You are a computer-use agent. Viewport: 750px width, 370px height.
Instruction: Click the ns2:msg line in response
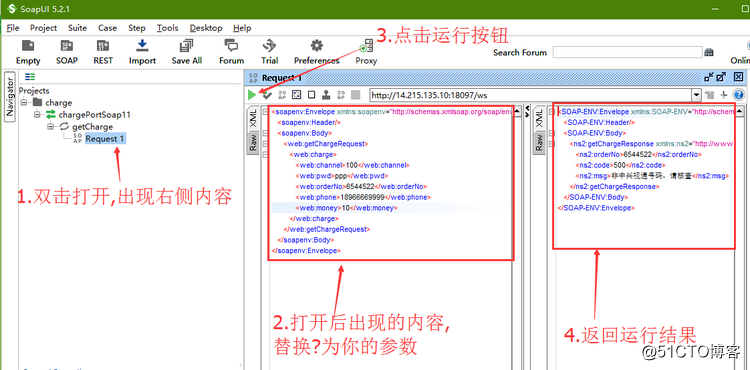tap(652, 176)
